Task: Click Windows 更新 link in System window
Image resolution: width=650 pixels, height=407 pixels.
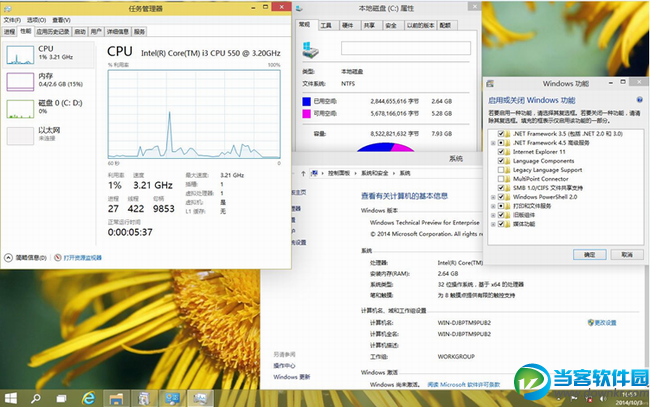Action: coord(292,377)
